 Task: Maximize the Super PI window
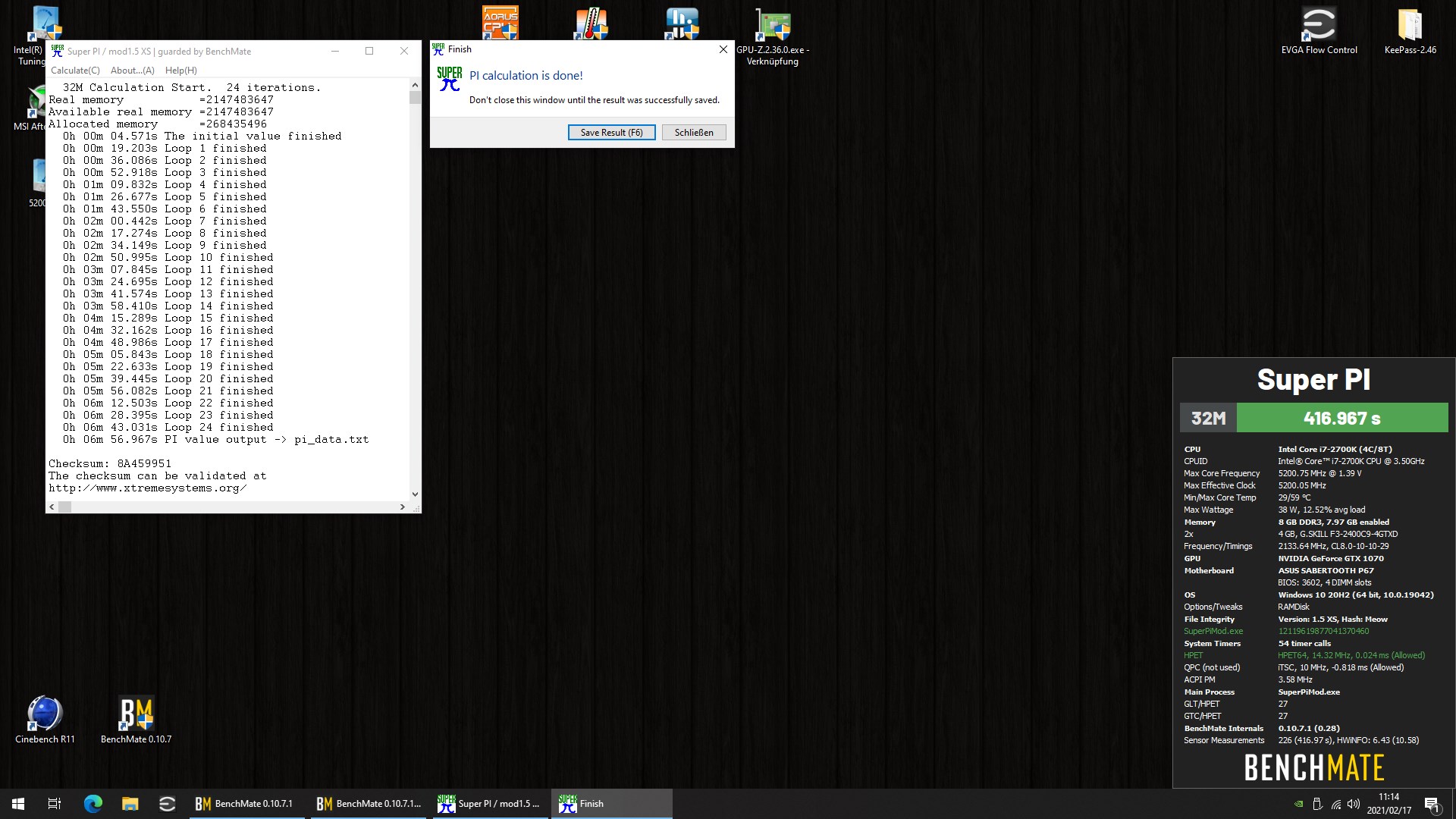coord(369,51)
